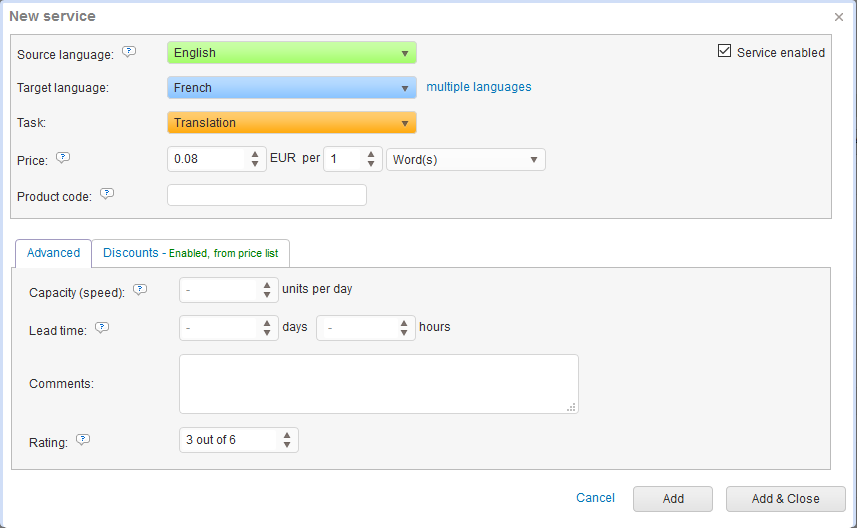The width and height of the screenshot is (857, 528).
Task: Click the Add button
Action: click(x=672, y=499)
